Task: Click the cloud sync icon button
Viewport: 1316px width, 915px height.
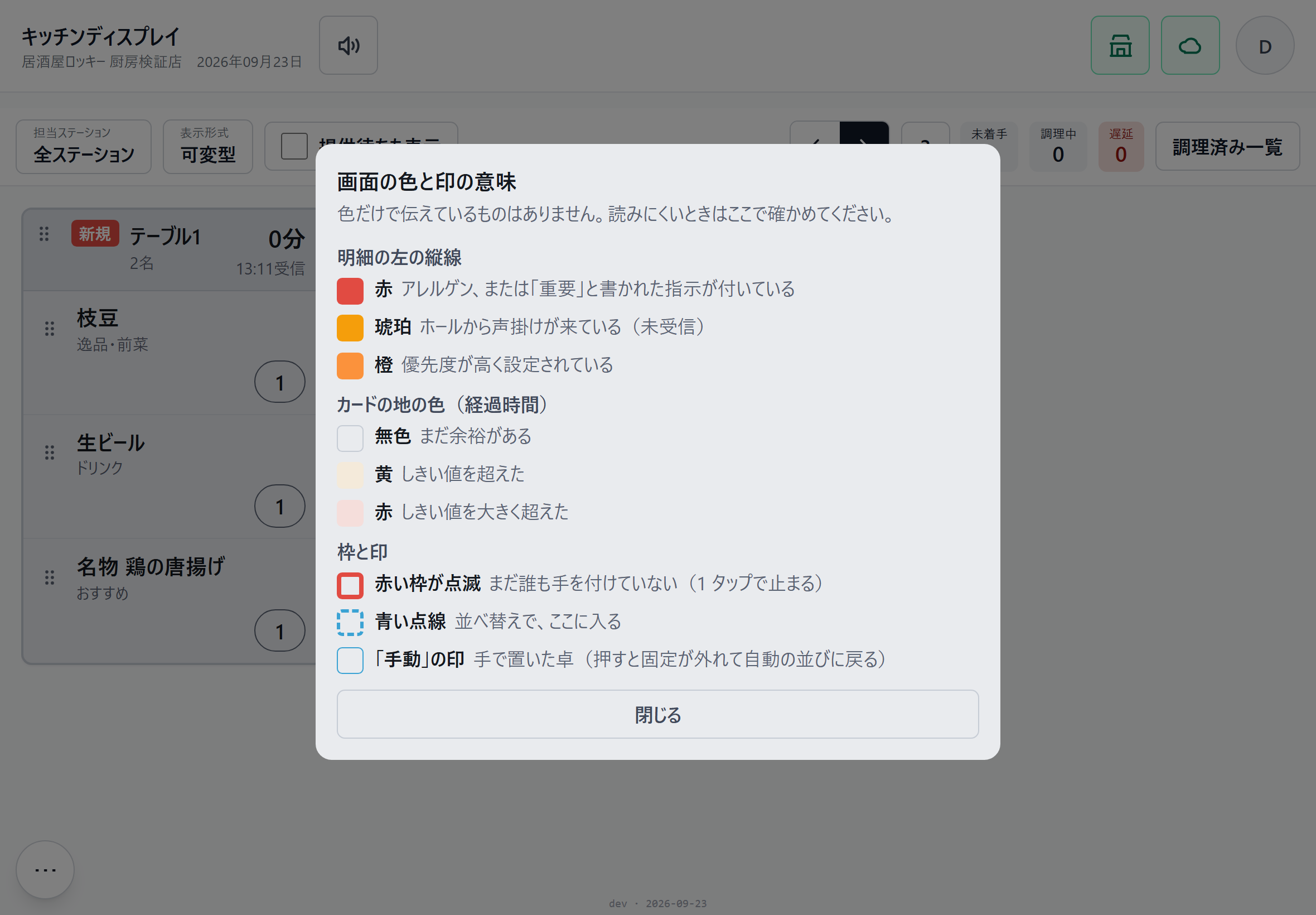Action: coord(1190,45)
